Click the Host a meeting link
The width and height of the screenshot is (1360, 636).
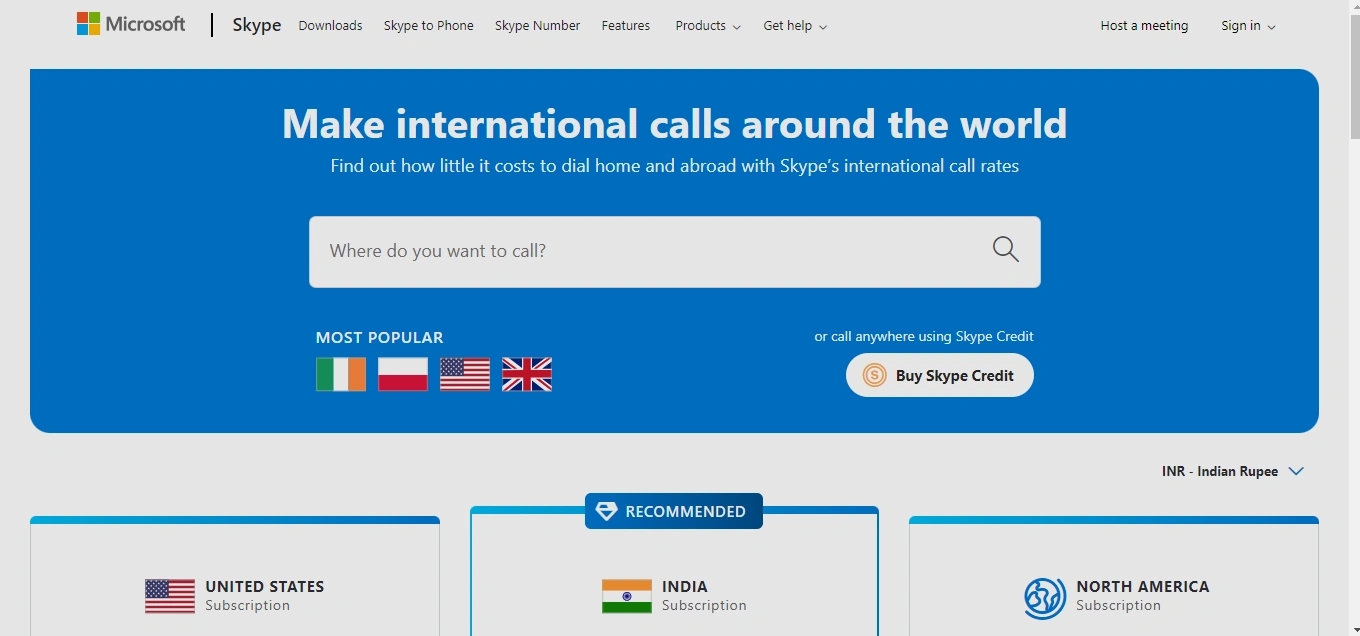1144,26
